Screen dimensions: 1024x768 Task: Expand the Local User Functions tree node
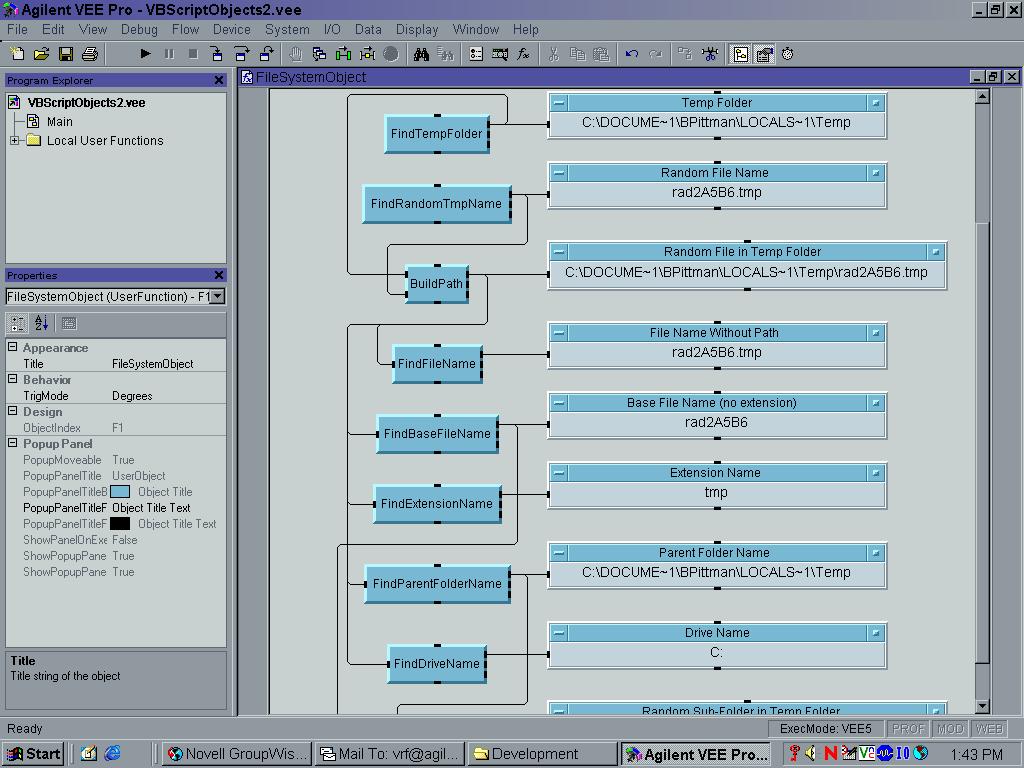click(x=15, y=141)
